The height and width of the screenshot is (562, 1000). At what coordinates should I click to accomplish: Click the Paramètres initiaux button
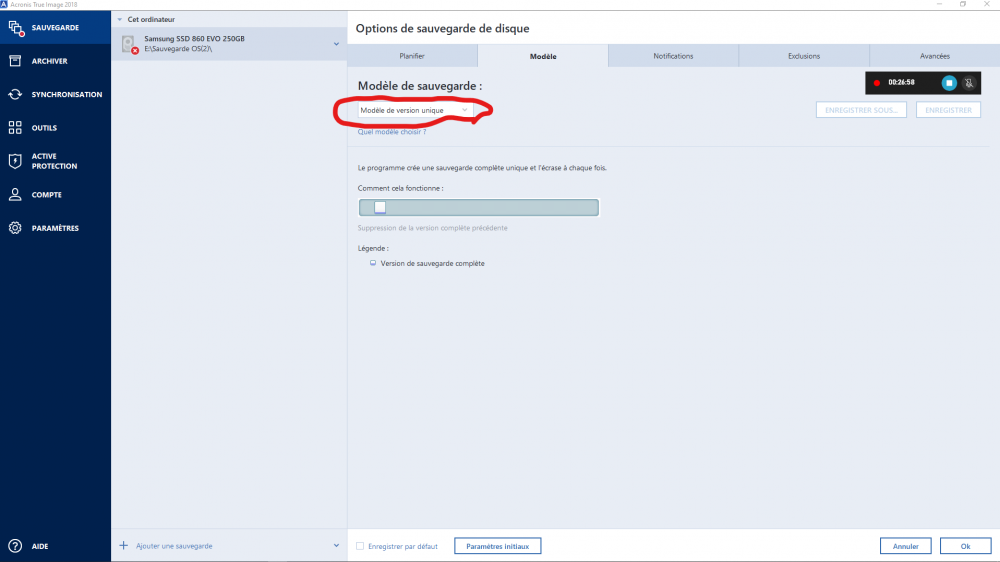(497, 546)
